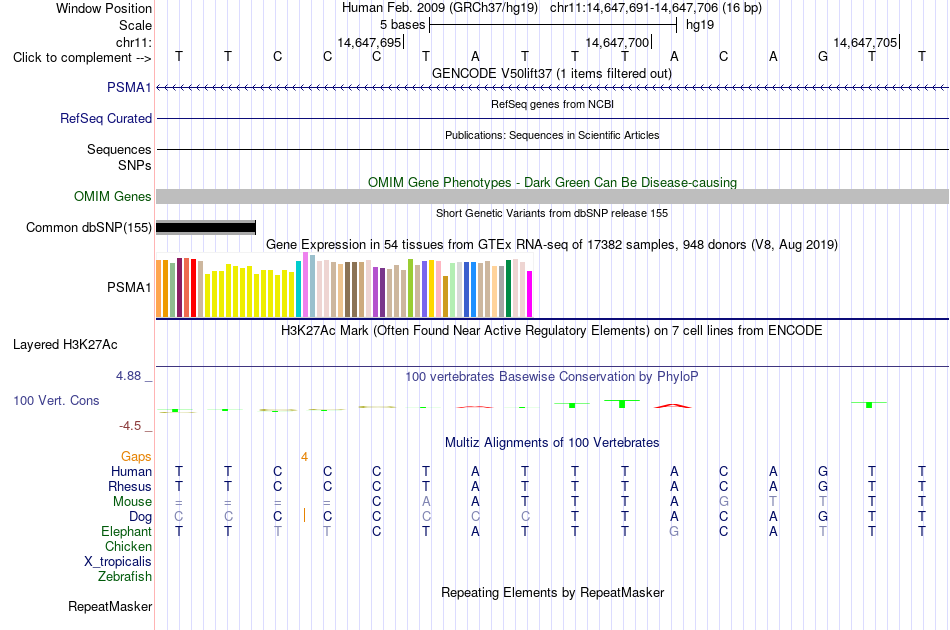Screen dimensions: 950x630
Task: Open the RefSeq Curated track label
Action: point(105,118)
